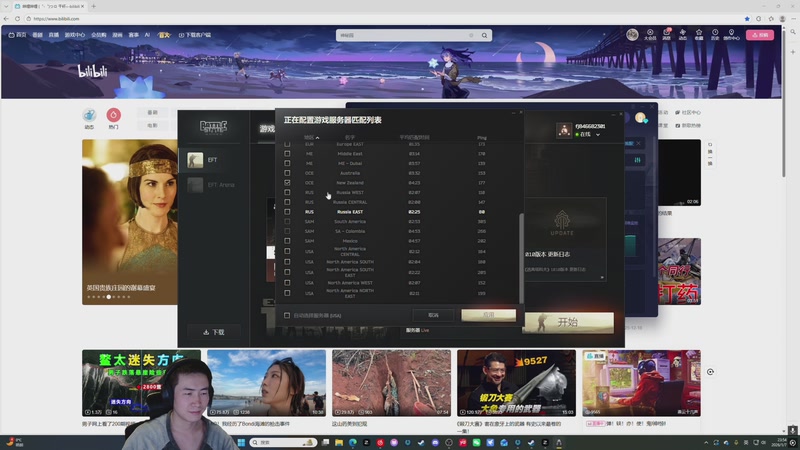Check the Australia server checkbox
This screenshot has width=800, height=450.
[x=287, y=173]
